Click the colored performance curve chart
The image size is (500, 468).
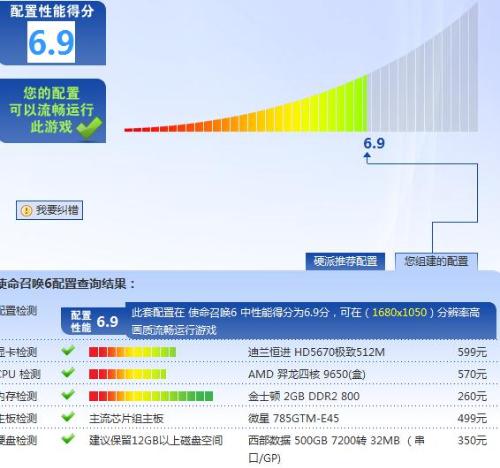point(301,68)
